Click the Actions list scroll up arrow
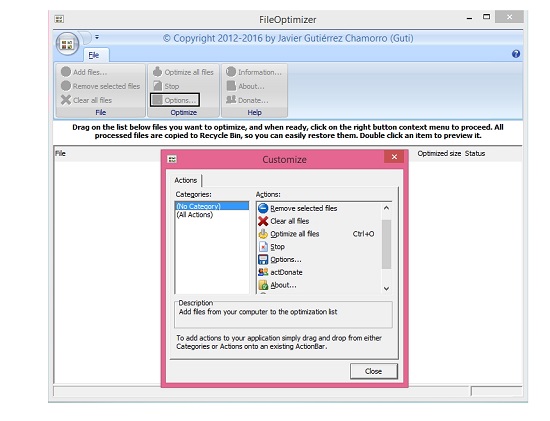Image resolution: width=550 pixels, height=421 pixels. tap(386, 208)
